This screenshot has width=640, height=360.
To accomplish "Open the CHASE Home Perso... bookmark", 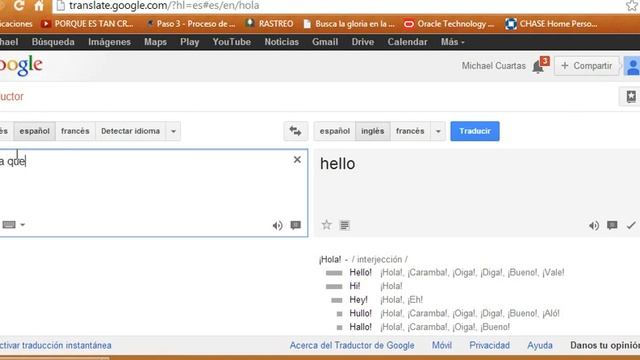I will pyautogui.click(x=551, y=24).
